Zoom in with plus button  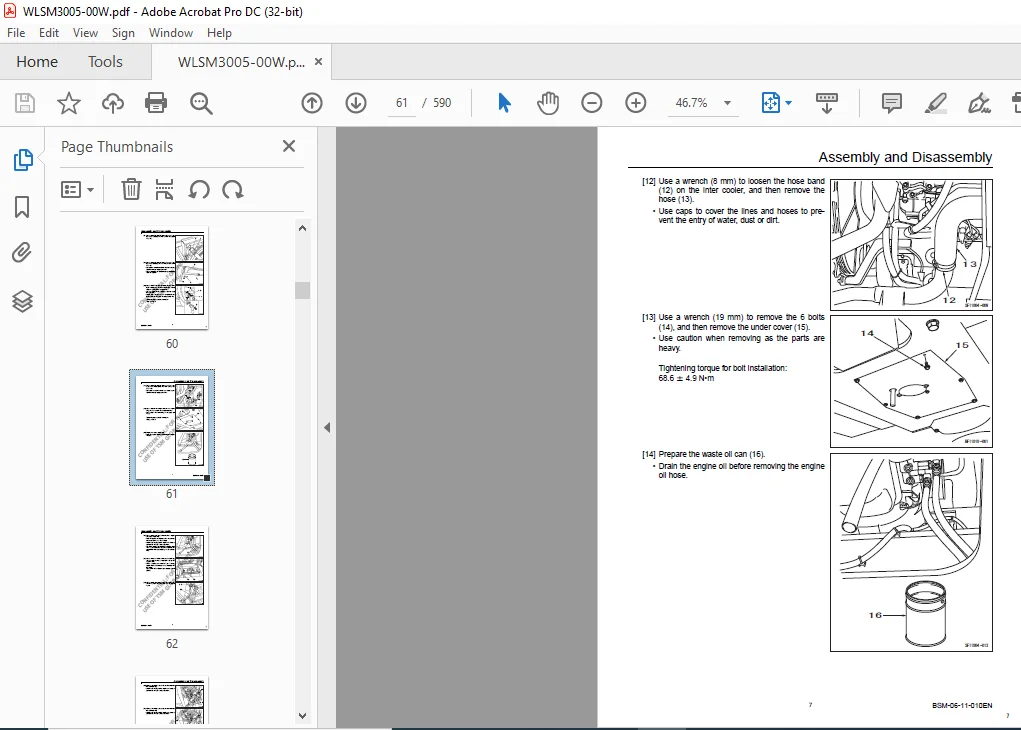click(636, 103)
